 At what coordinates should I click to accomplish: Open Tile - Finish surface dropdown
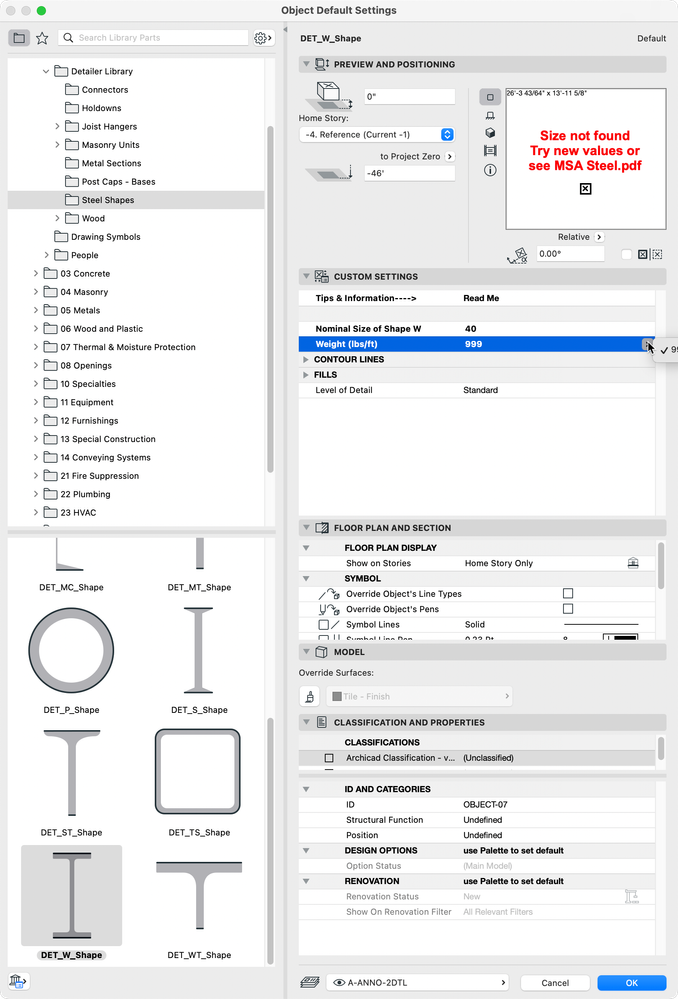click(419, 696)
